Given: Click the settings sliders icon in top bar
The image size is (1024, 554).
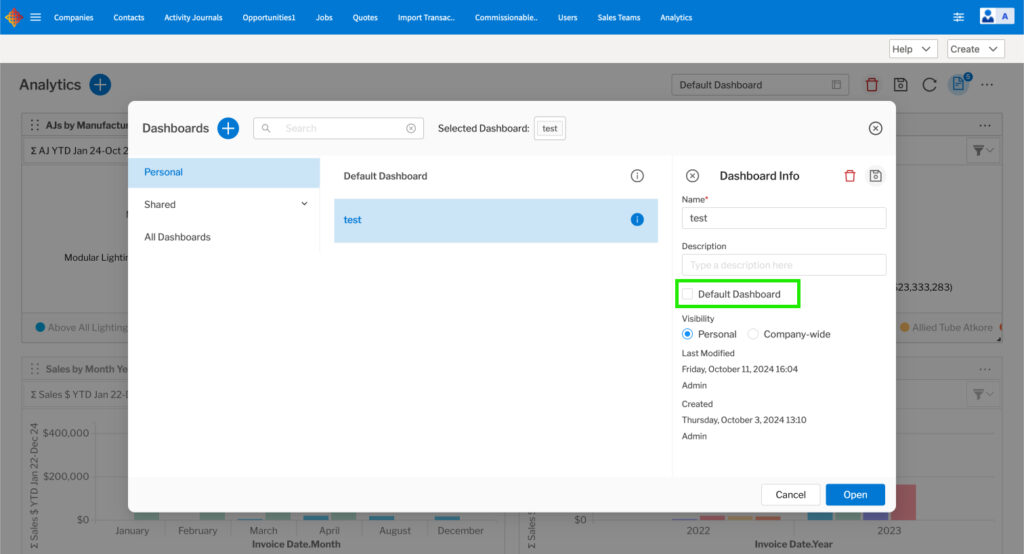Looking at the screenshot, I should [x=958, y=17].
